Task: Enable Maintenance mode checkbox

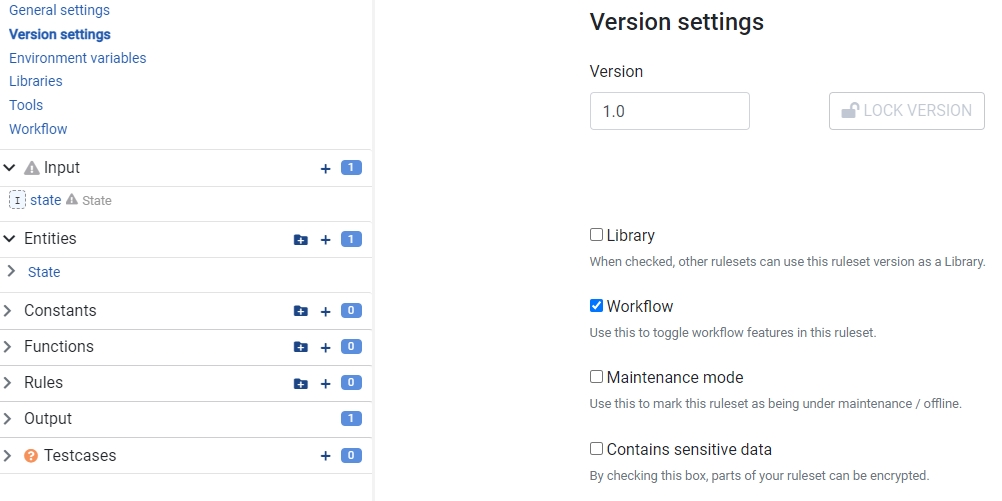Action: [597, 377]
